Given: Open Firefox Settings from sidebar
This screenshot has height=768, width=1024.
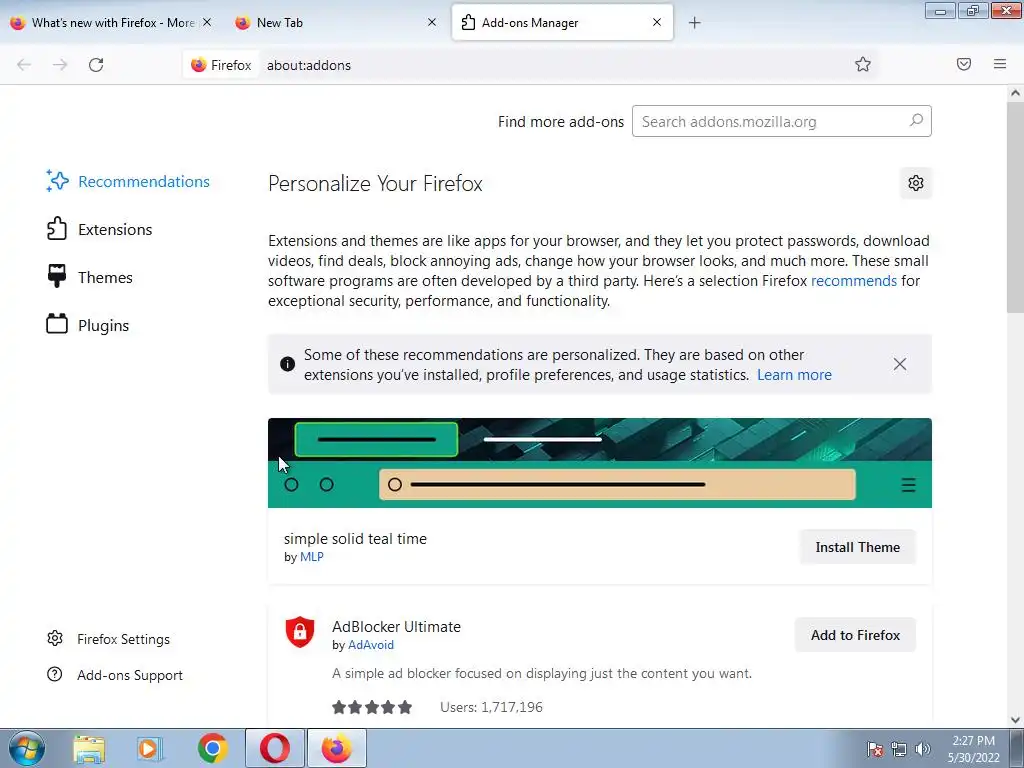Looking at the screenshot, I should 108,639.
